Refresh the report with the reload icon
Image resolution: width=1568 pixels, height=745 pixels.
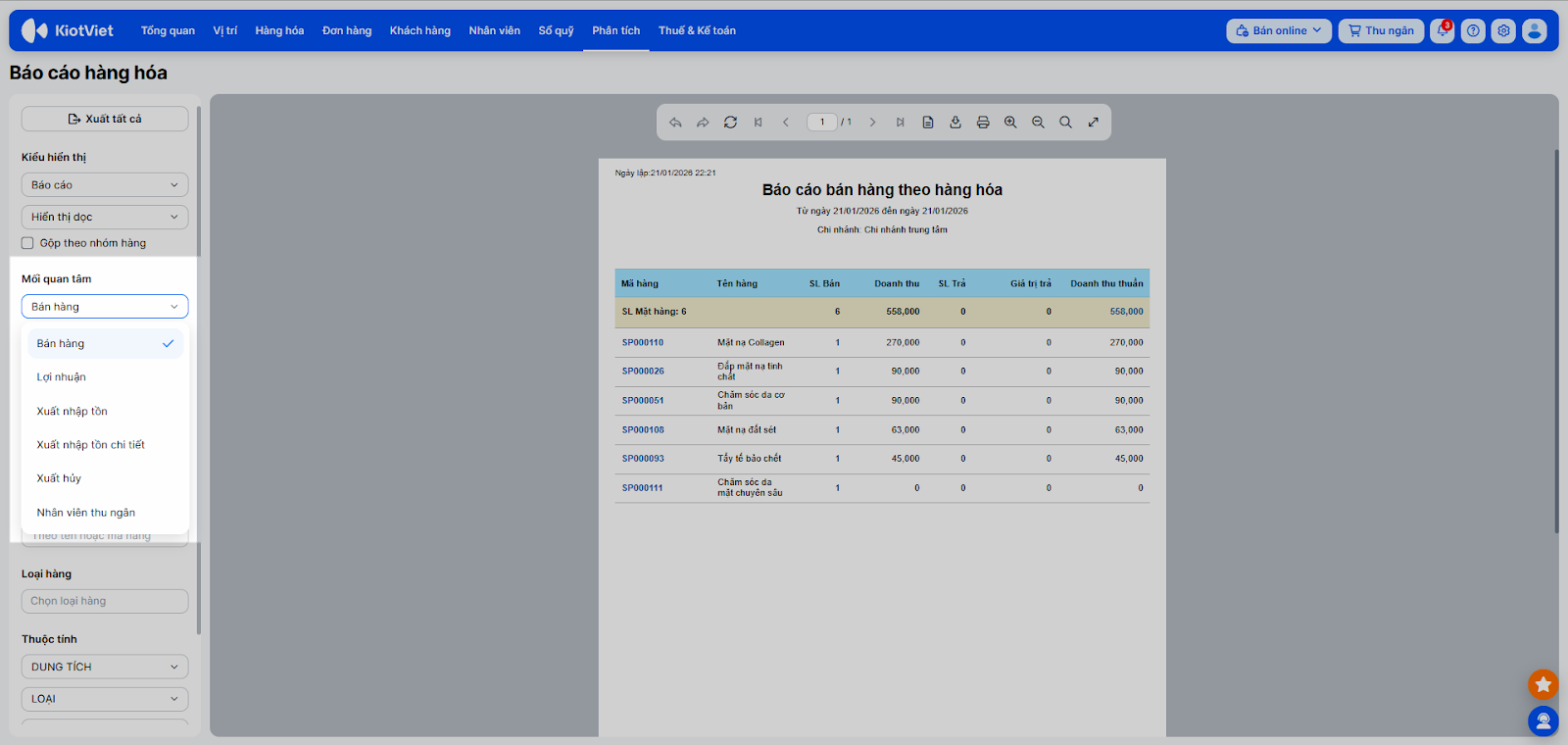(730, 123)
